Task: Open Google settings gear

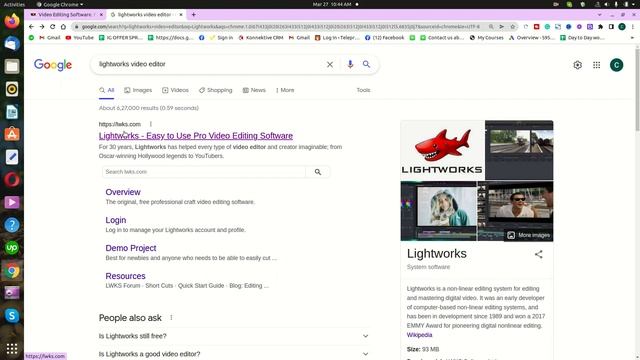Action: coord(577,65)
